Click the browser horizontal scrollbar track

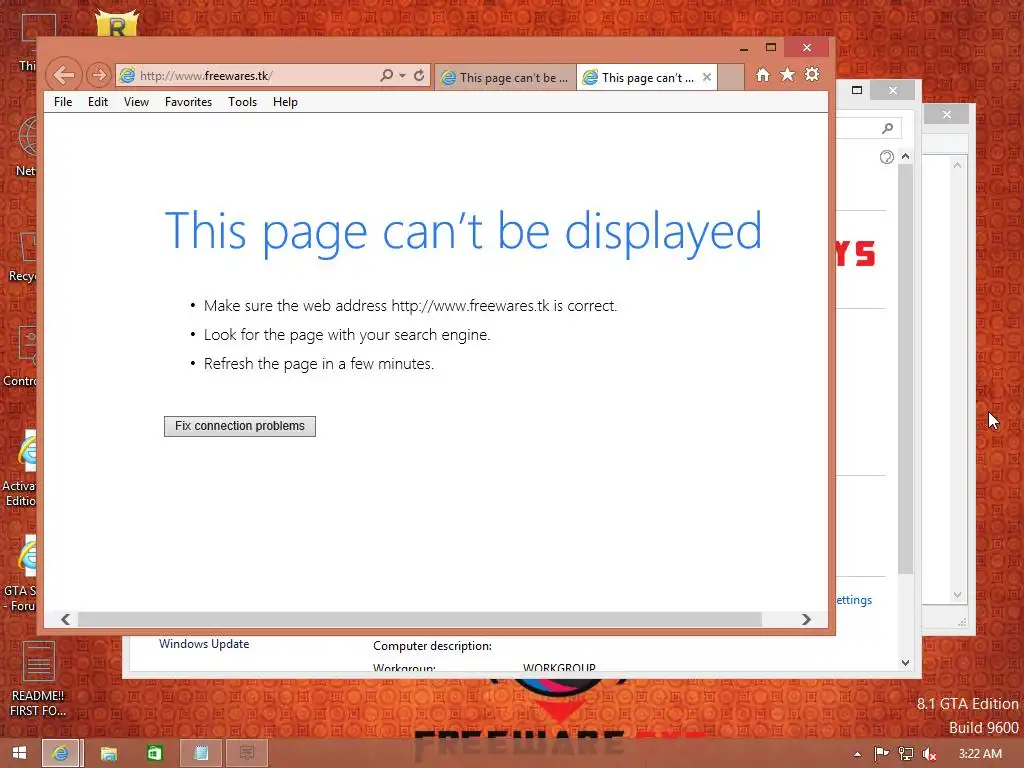coord(419,619)
